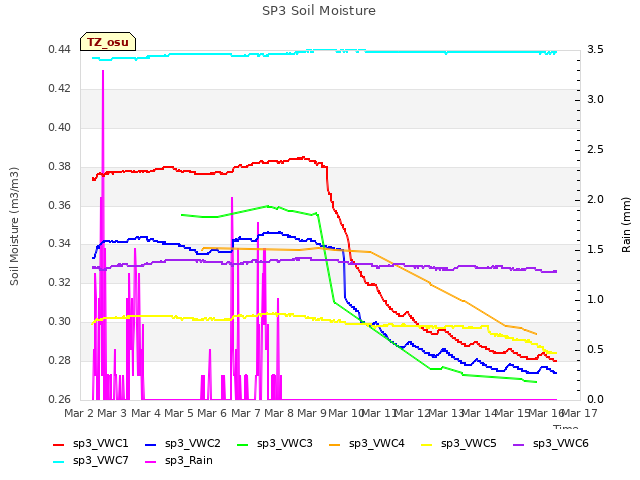Screen dimensions: 640x480
Task: Click the sp3_VWC1 legend entry
Action: (x=91, y=444)
